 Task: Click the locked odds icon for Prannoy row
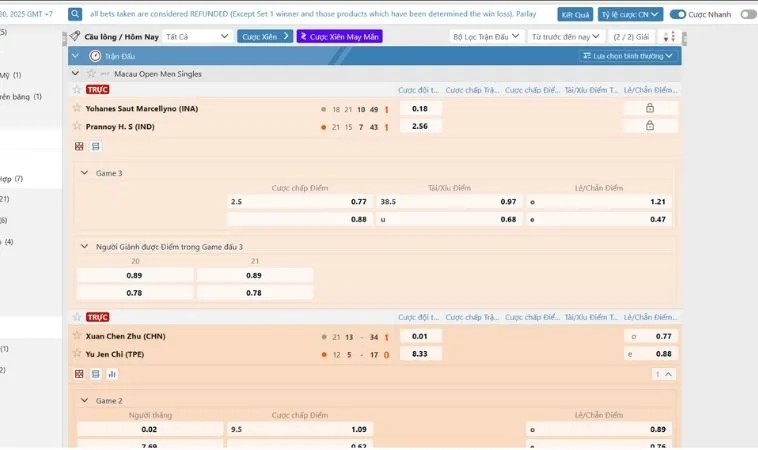[x=649, y=126]
